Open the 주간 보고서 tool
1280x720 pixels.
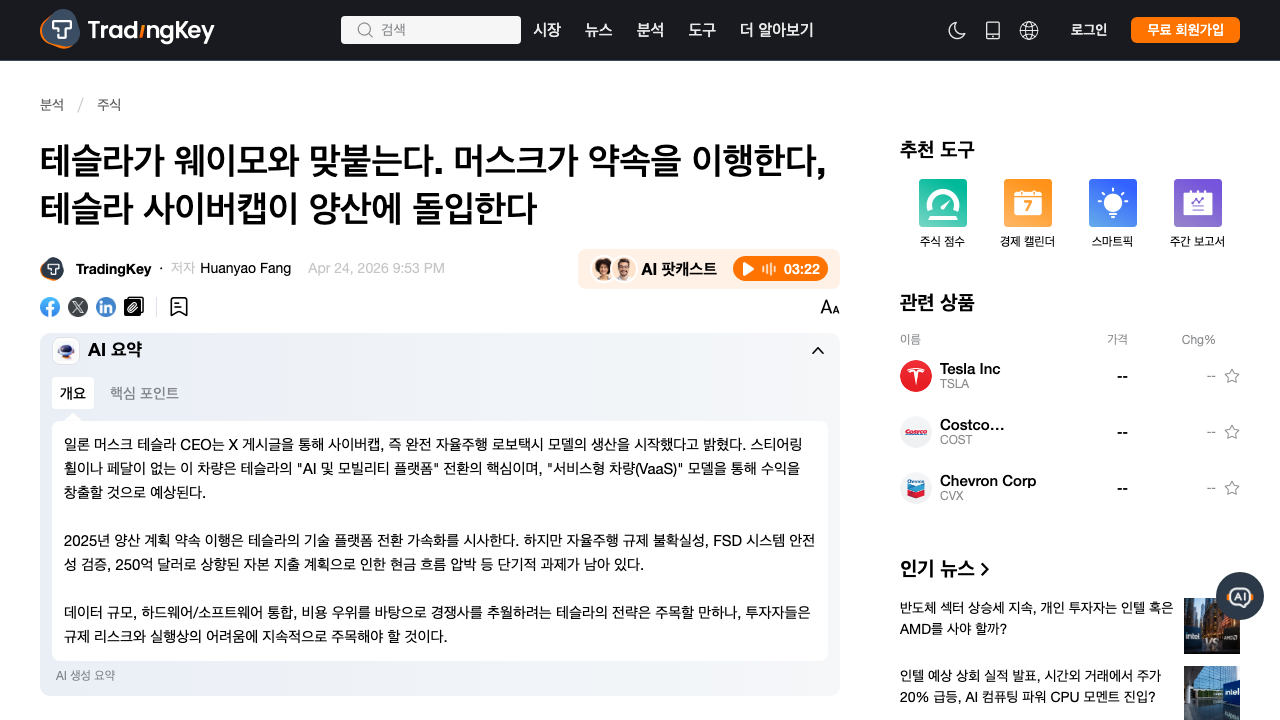tap(1198, 215)
